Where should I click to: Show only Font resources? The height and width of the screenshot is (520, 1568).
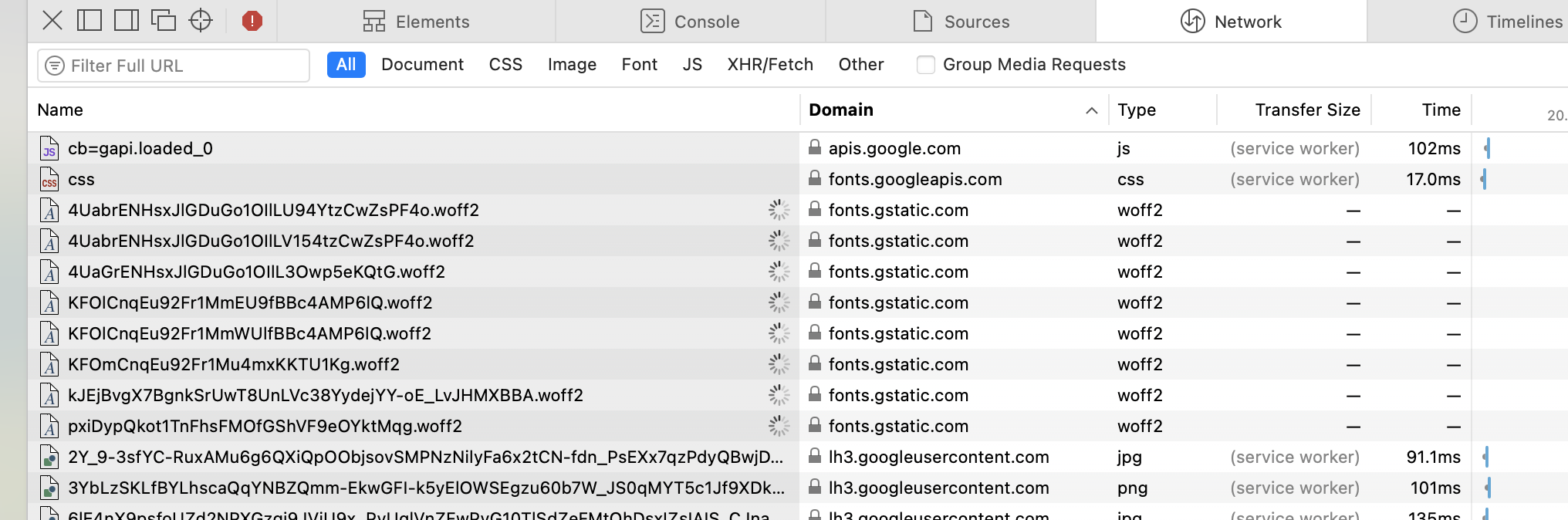639,65
